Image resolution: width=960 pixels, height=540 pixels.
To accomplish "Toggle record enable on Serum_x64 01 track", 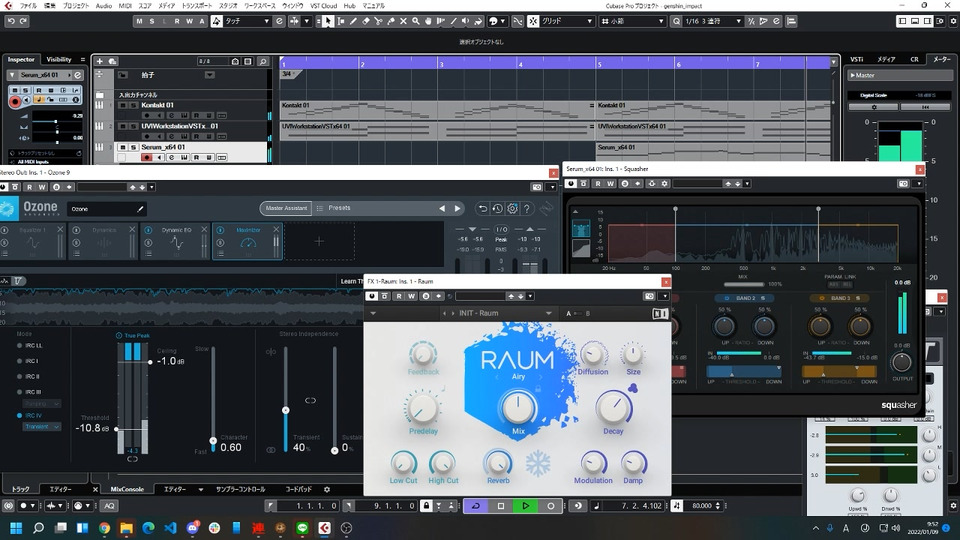I will [146, 157].
